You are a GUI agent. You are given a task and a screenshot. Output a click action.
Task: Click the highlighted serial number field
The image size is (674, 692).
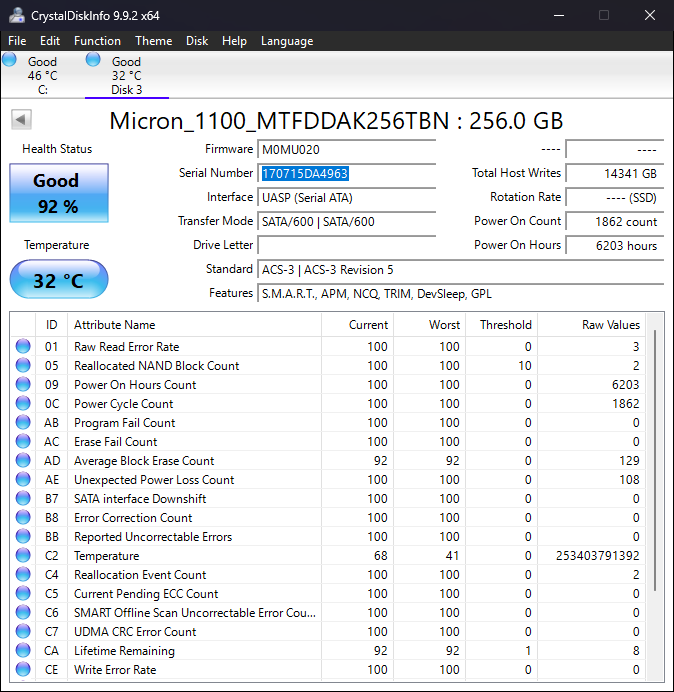pos(346,173)
